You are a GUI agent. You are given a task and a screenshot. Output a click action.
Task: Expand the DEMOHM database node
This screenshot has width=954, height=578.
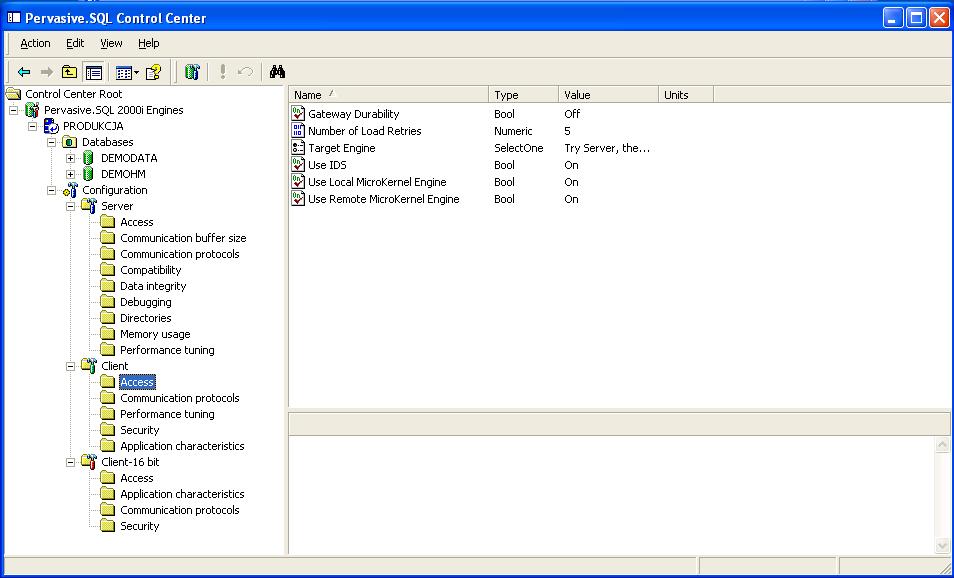(71, 175)
